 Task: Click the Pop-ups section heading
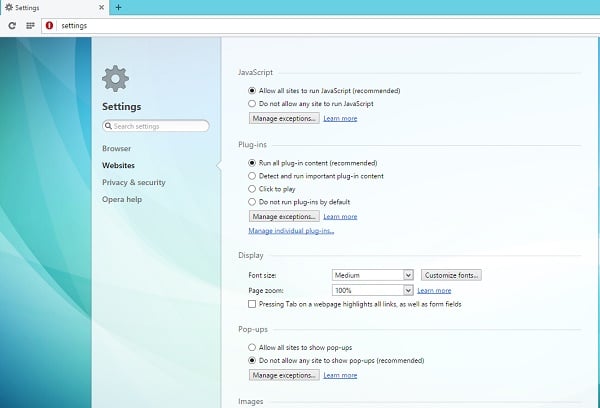tap(253, 329)
